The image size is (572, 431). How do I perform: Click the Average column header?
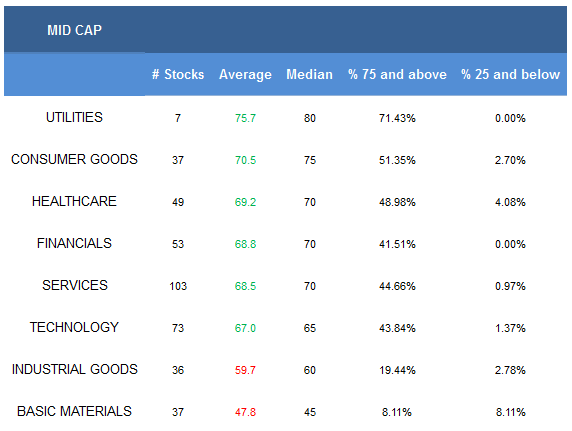point(245,75)
